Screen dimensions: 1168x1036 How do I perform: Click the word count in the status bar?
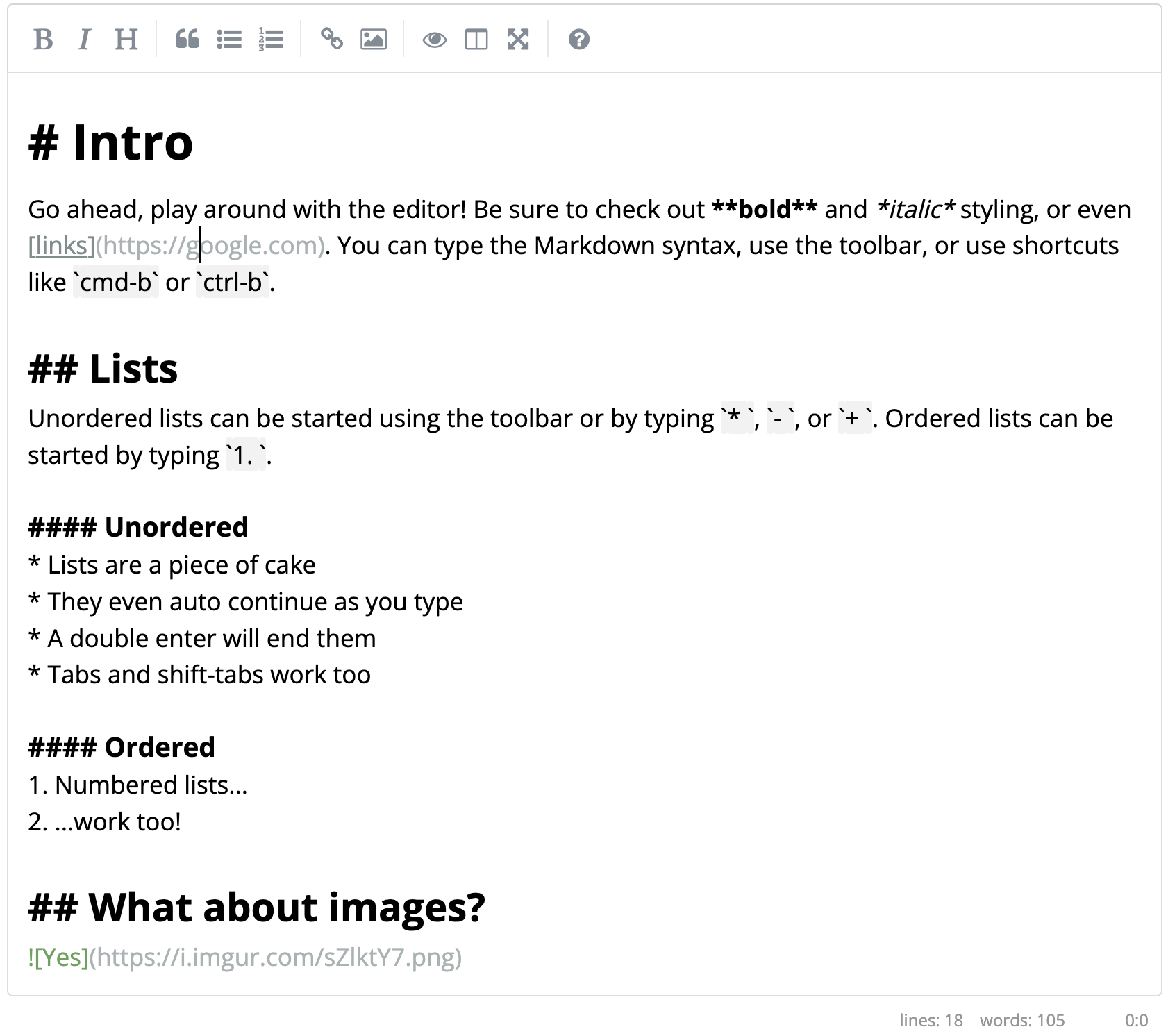pos(1021,1020)
